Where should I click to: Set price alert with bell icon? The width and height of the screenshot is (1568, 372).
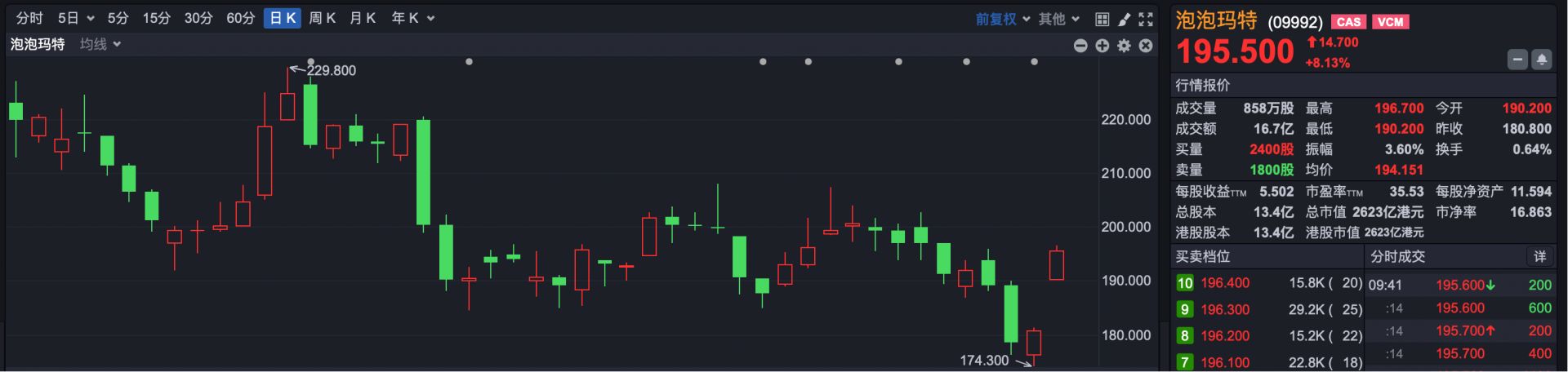1541,60
